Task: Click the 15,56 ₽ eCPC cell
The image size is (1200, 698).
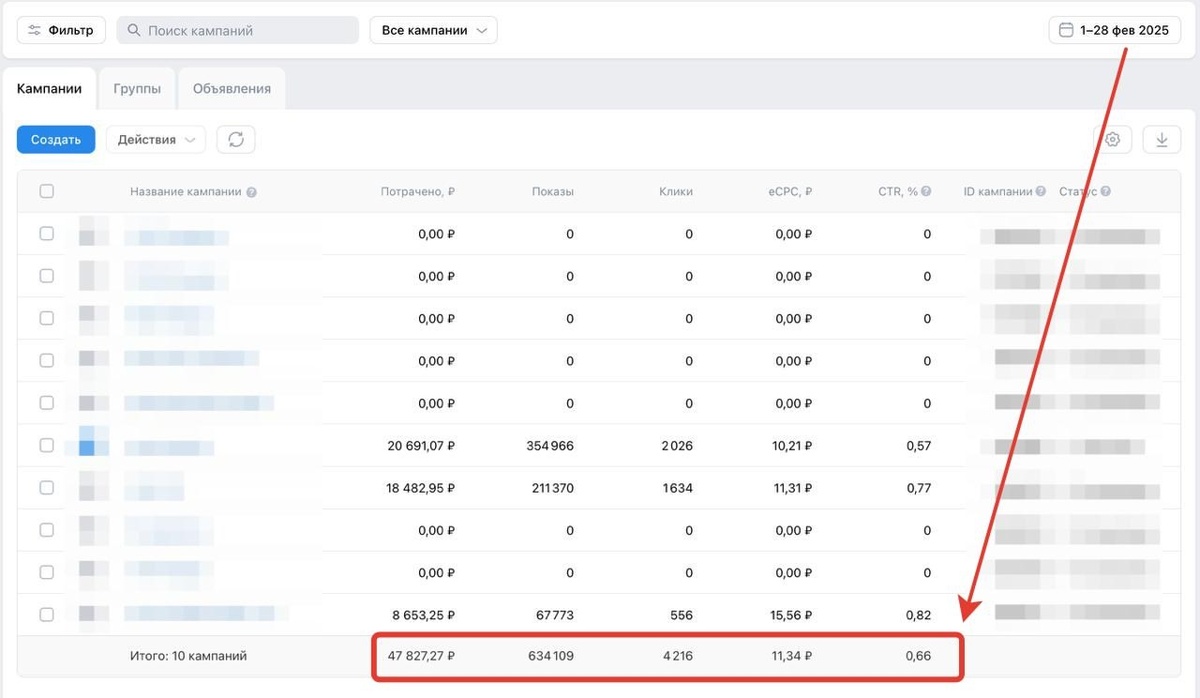Action: click(x=792, y=615)
